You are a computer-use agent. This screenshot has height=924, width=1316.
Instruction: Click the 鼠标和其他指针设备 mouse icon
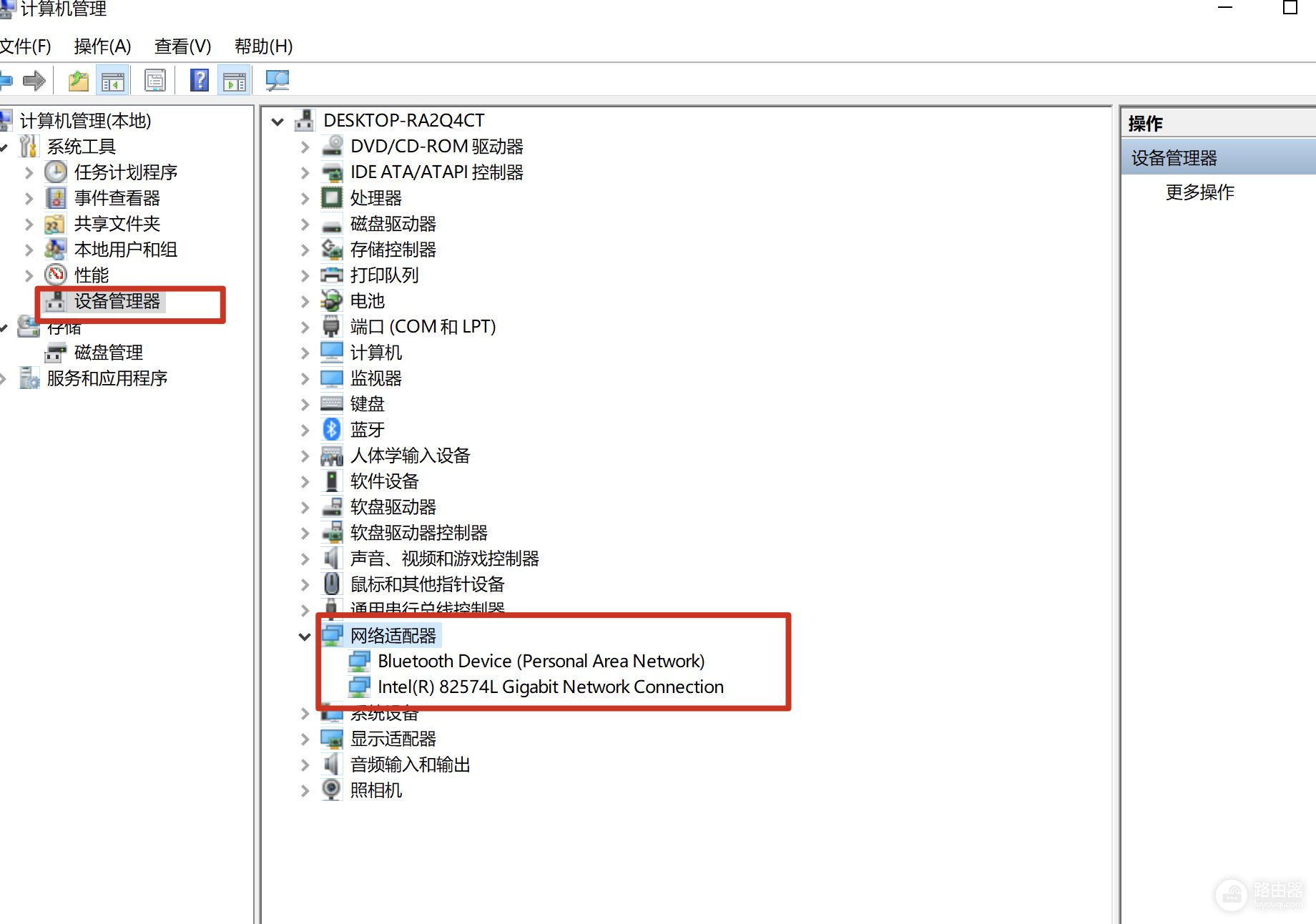[x=332, y=584]
